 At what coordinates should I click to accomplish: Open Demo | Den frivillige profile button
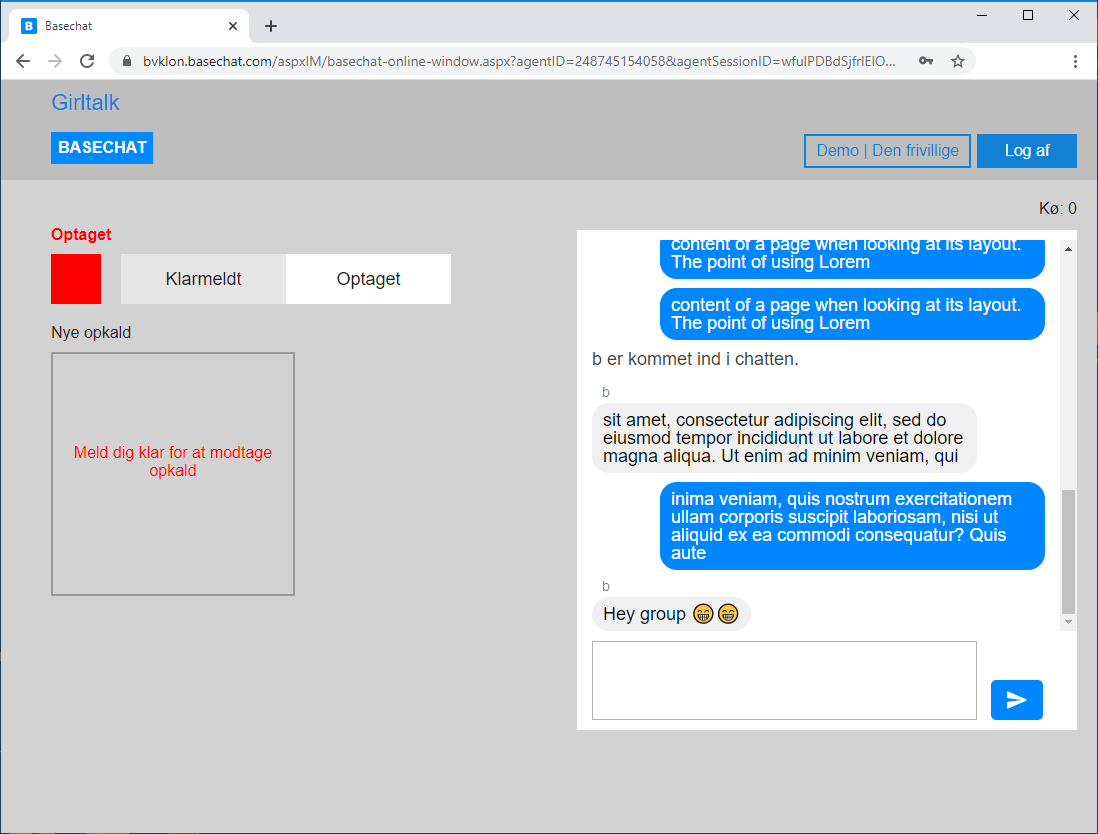click(887, 151)
